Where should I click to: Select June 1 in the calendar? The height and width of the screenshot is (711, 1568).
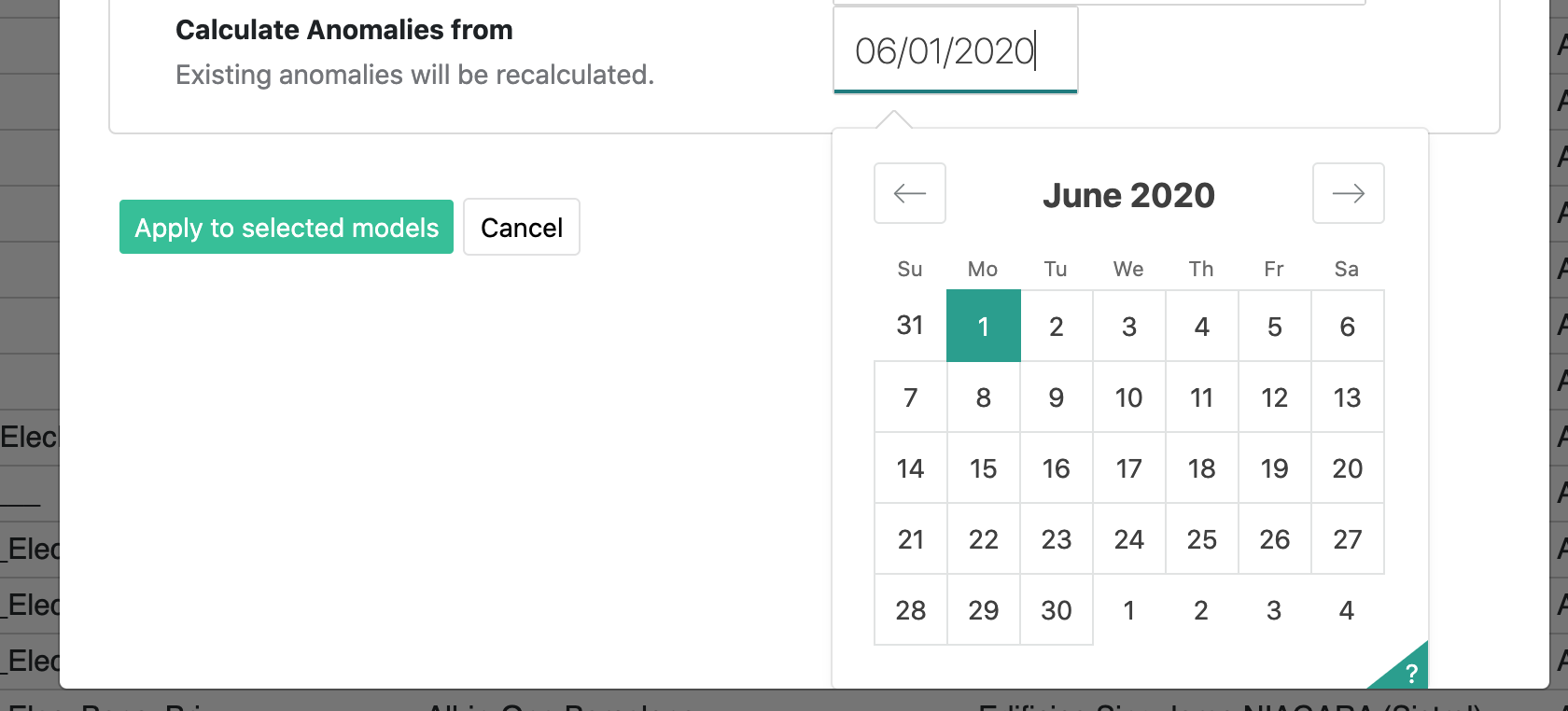[984, 326]
